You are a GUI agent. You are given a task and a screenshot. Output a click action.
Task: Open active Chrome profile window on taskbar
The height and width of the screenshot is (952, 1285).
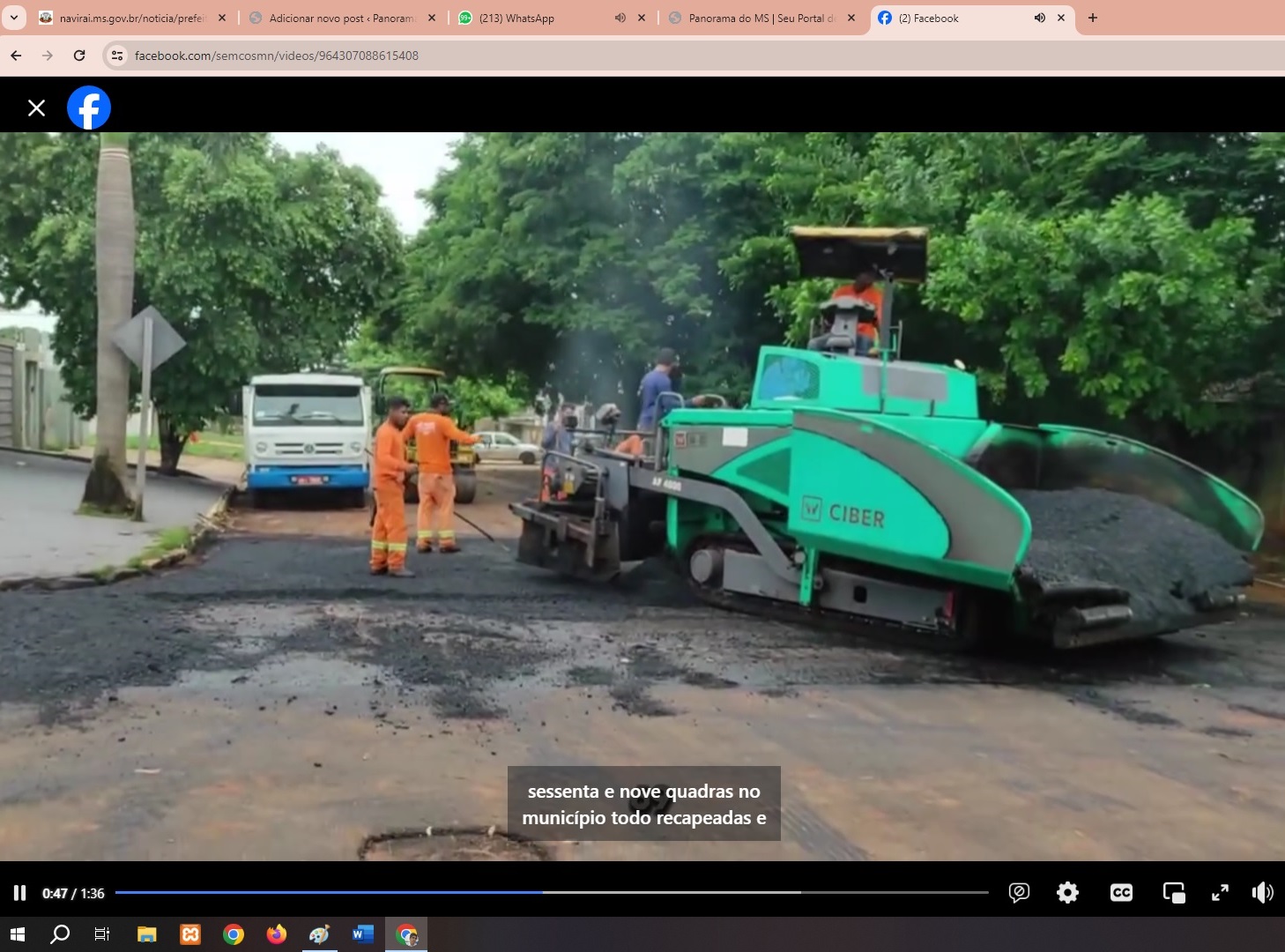406,934
